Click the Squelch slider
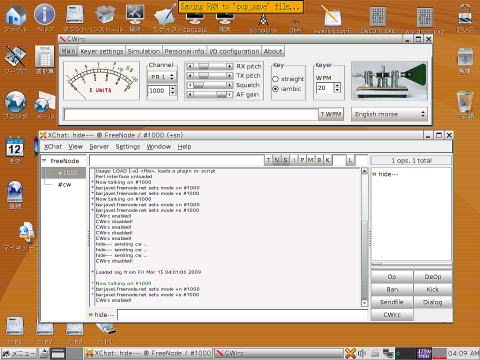The width and height of the screenshot is (480, 360). [x=210, y=85]
